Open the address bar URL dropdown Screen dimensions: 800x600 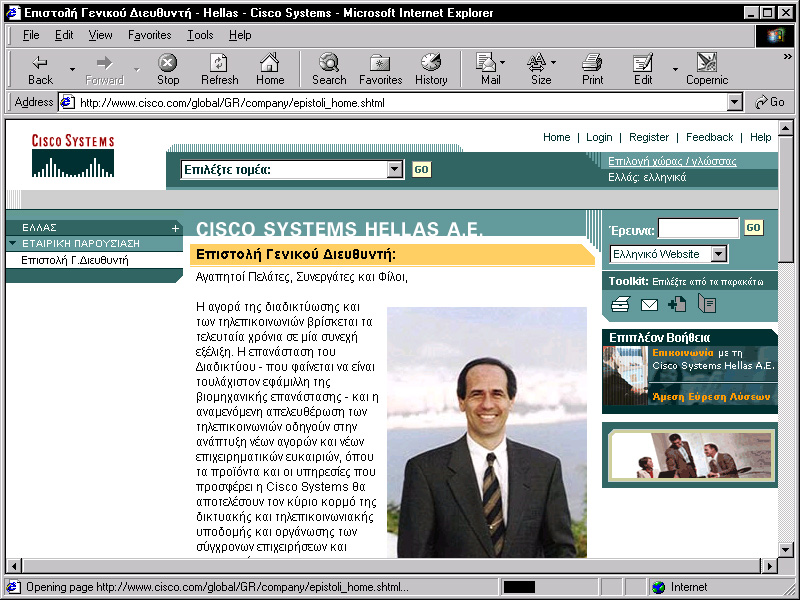734,103
